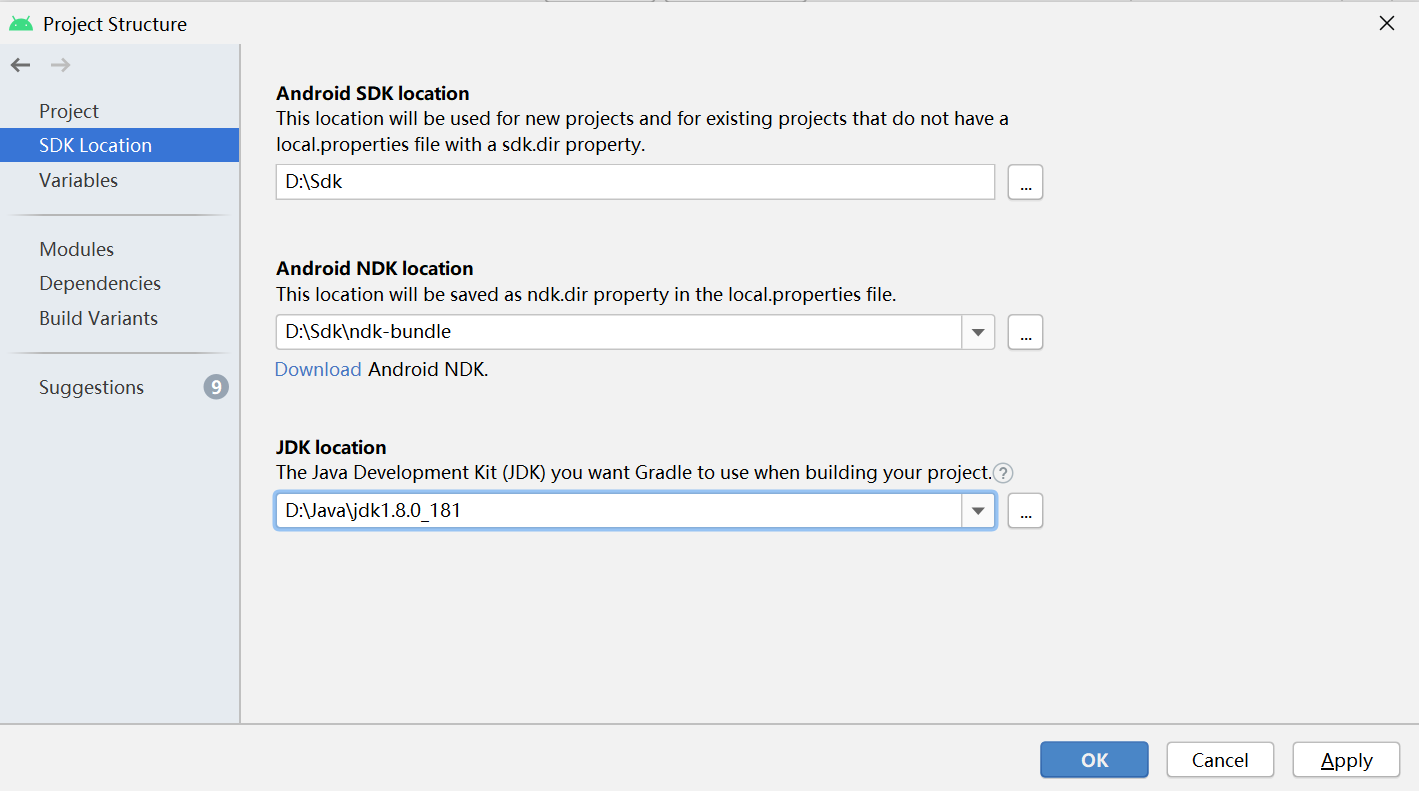Click the back navigation arrow
1419x791 pixels.
(20, 64)
